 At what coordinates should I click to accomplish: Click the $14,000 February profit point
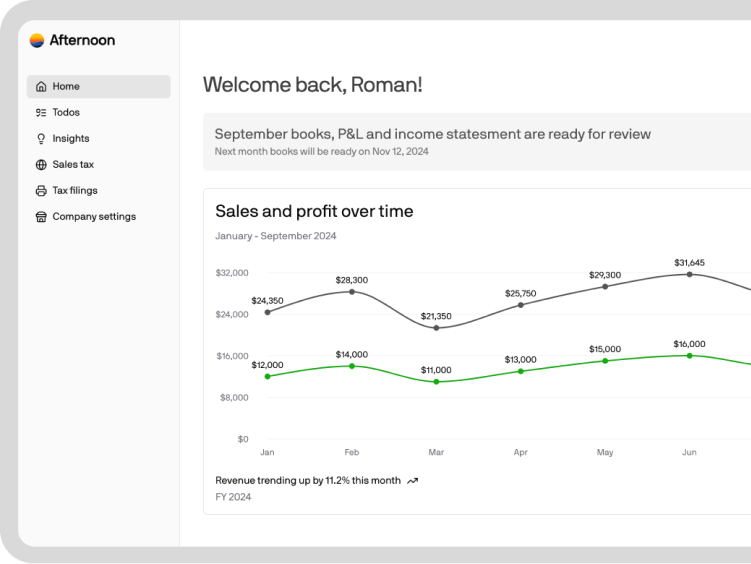(352, 366)
